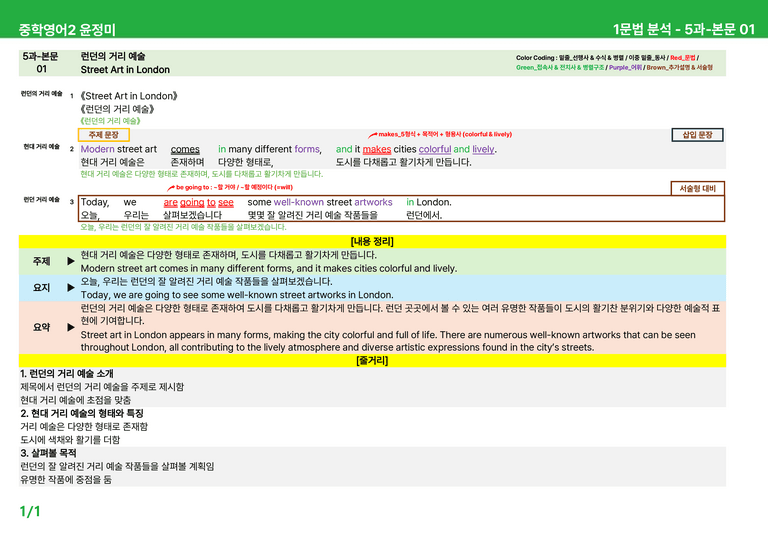Click the yellow [내용 정리] bar

tap(372, 241)
